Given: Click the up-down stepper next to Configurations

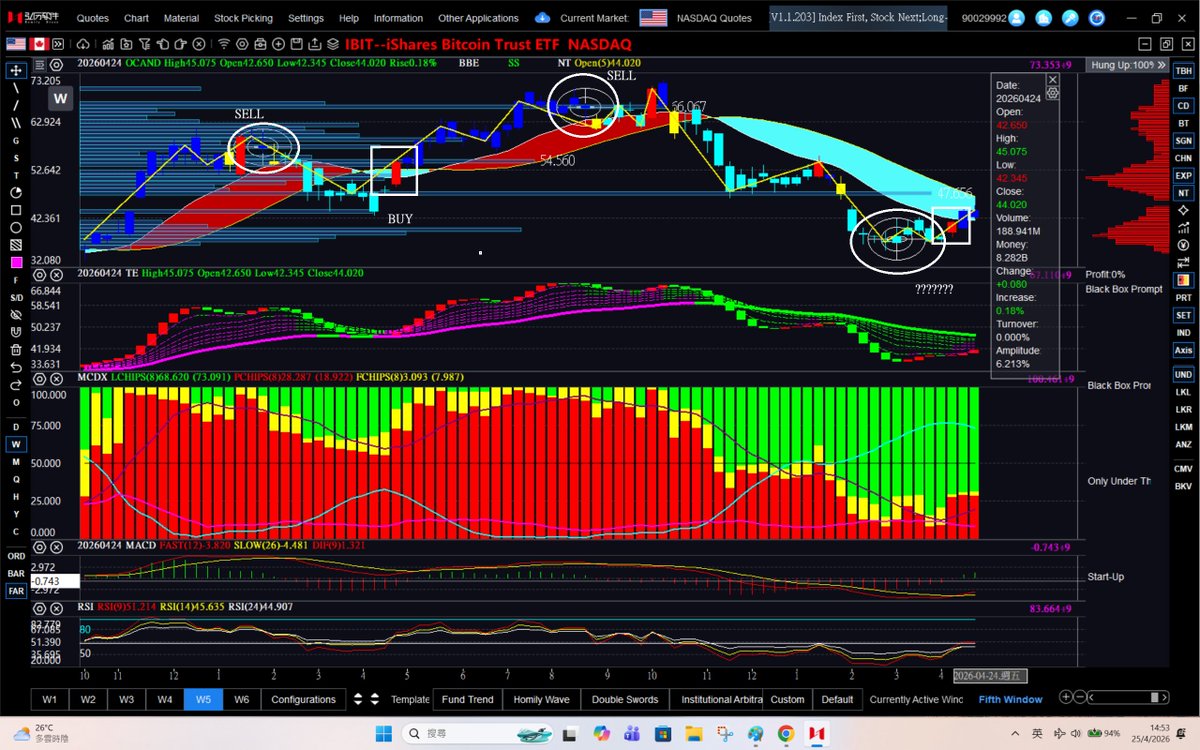Looking at the screenshot, I should pos(359,699).
